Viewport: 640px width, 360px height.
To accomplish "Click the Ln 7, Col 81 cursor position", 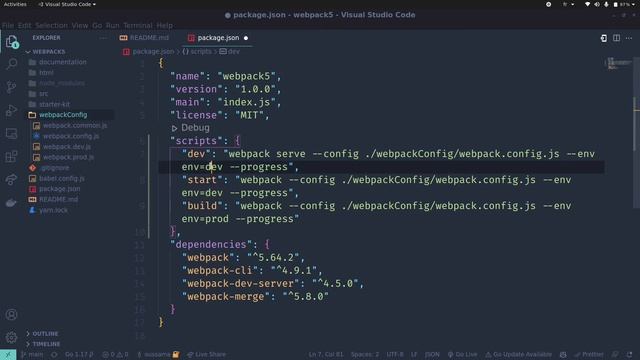I will click(326, 355).
